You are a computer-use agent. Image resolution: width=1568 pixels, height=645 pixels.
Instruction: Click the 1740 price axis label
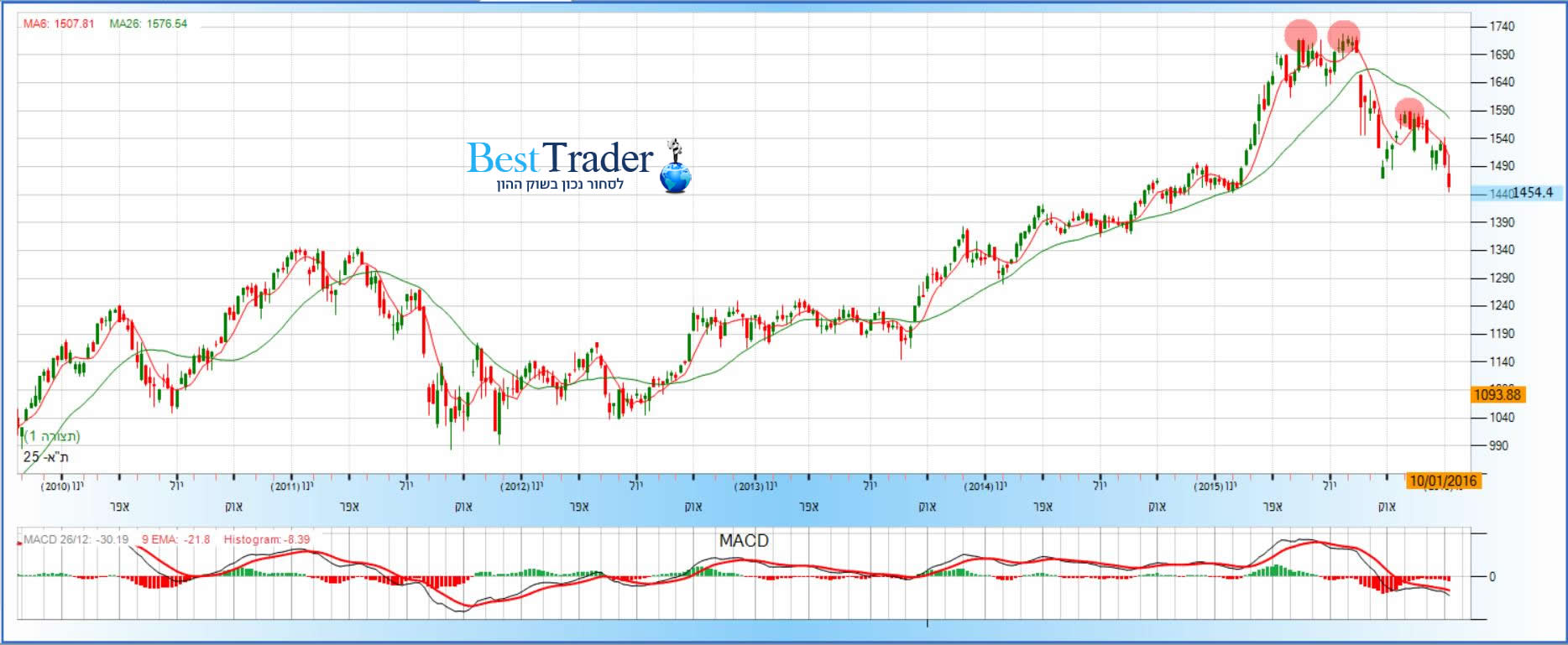1502,27
